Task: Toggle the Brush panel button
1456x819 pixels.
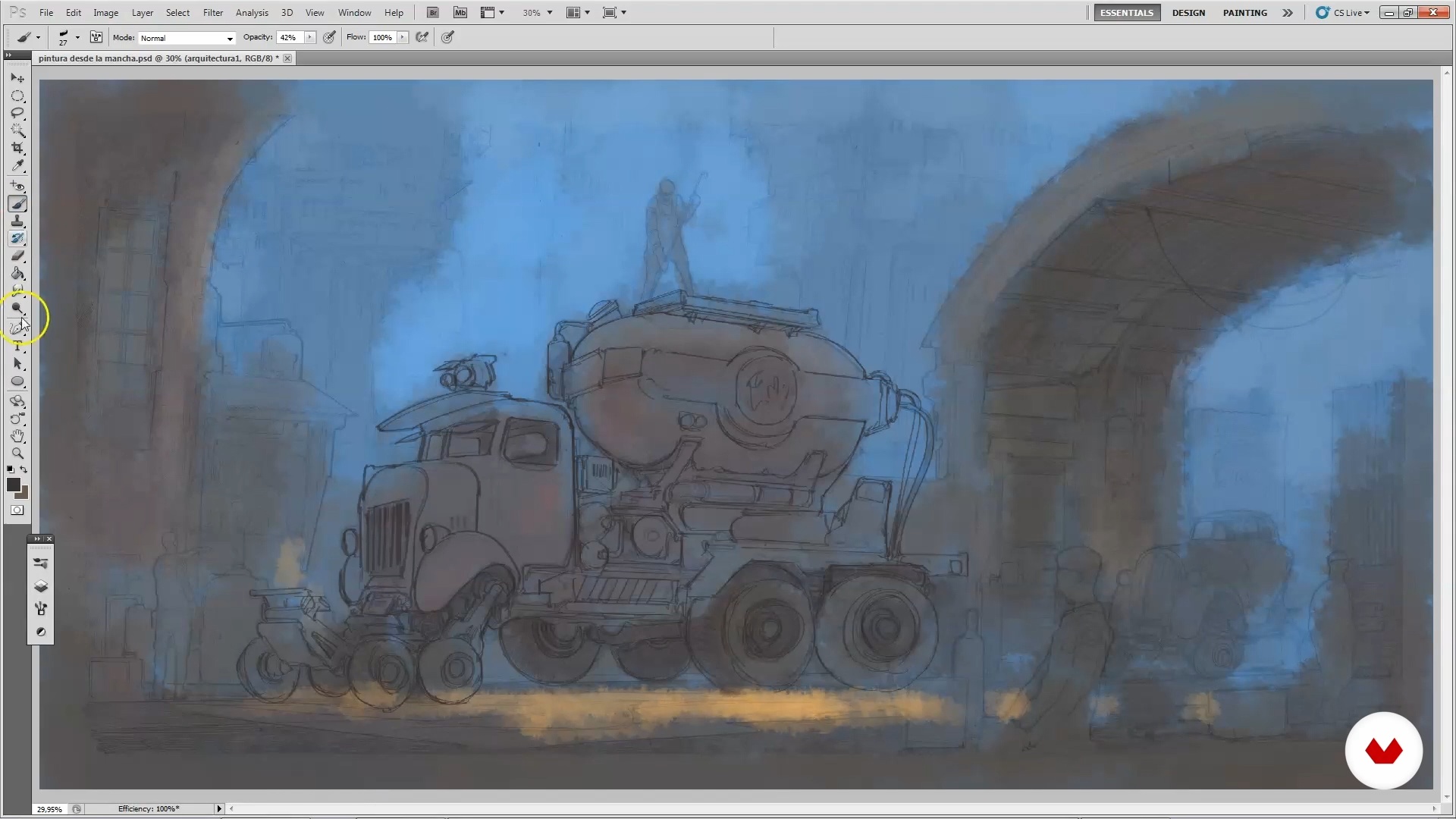Action: [x=96, y=37]
